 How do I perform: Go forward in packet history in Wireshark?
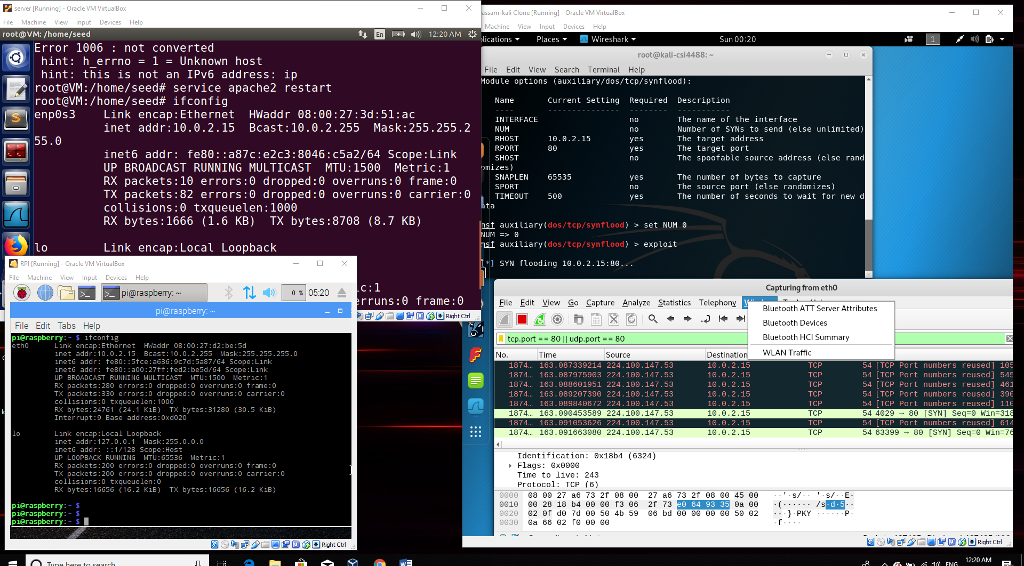click(688, 319)
